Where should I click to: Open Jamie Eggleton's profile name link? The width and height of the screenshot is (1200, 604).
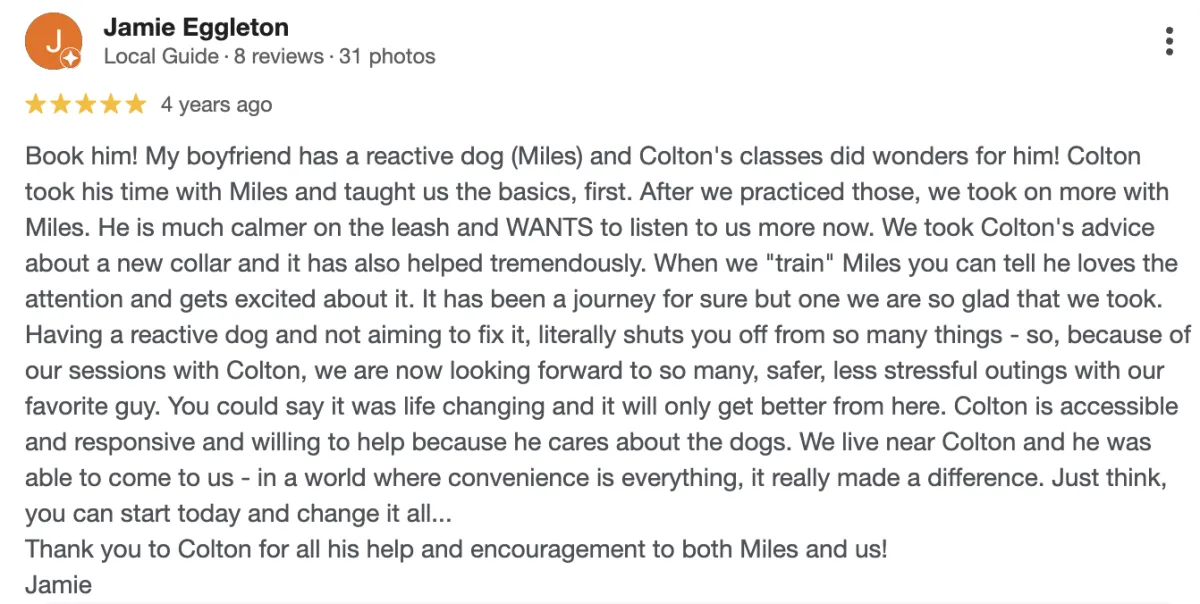(196, 27)
